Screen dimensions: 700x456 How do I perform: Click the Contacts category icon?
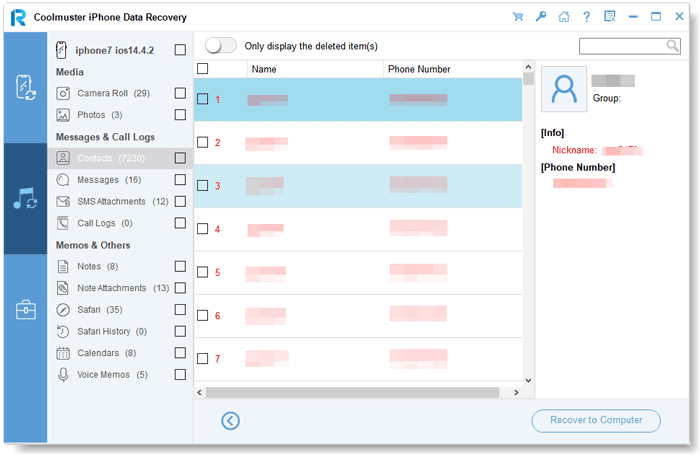click(x=63, y=158)
